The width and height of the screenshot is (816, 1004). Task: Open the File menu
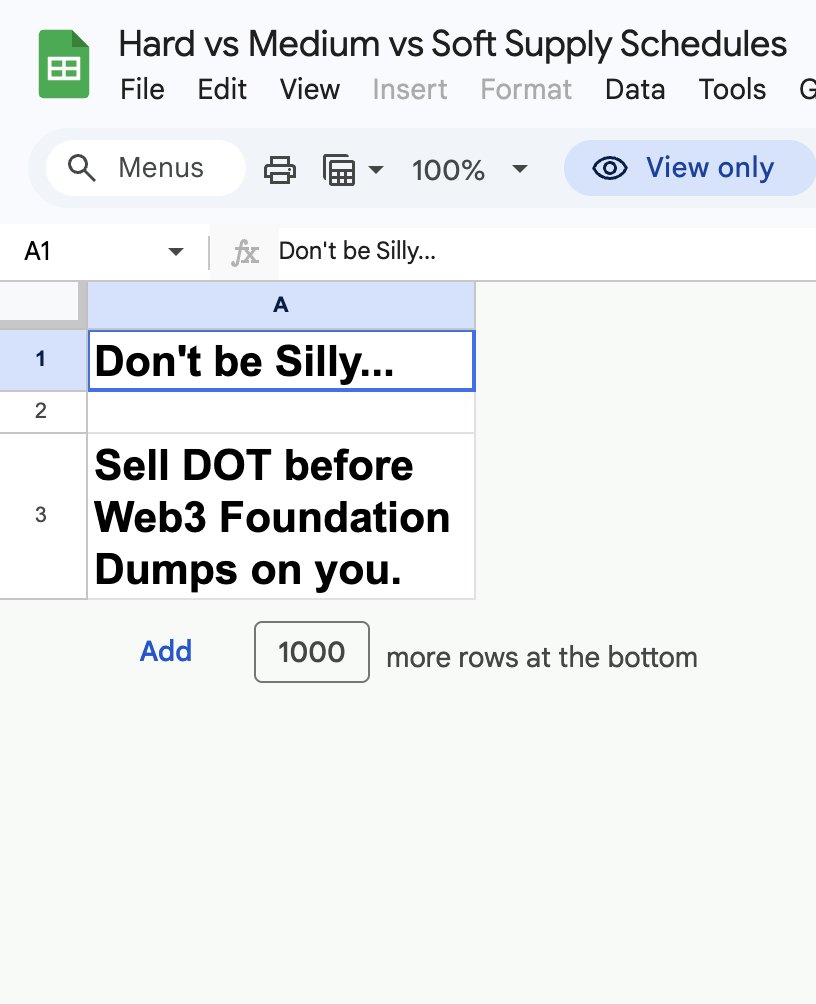(142, 89)
